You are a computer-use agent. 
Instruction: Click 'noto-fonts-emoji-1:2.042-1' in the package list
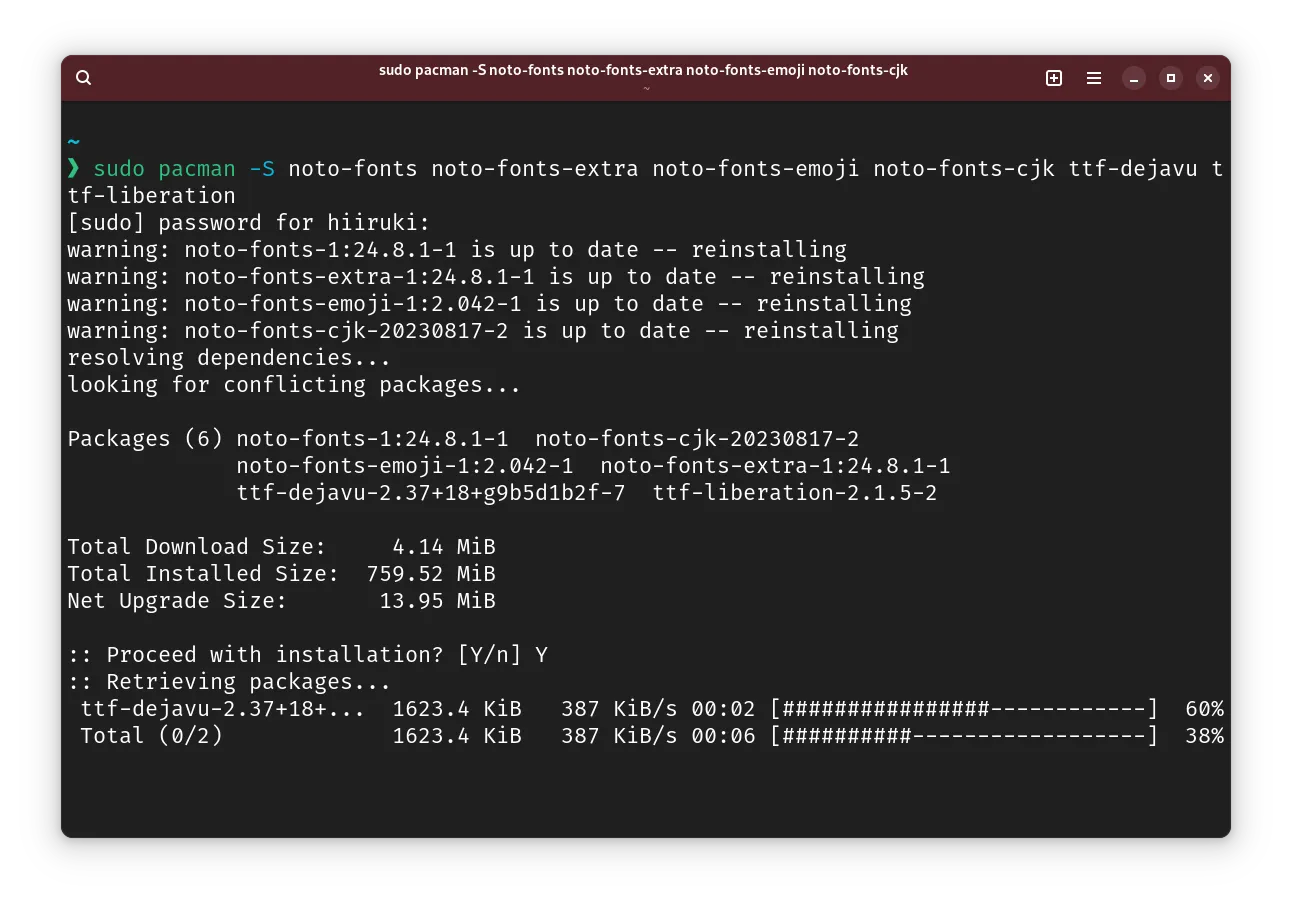[405, 465]
